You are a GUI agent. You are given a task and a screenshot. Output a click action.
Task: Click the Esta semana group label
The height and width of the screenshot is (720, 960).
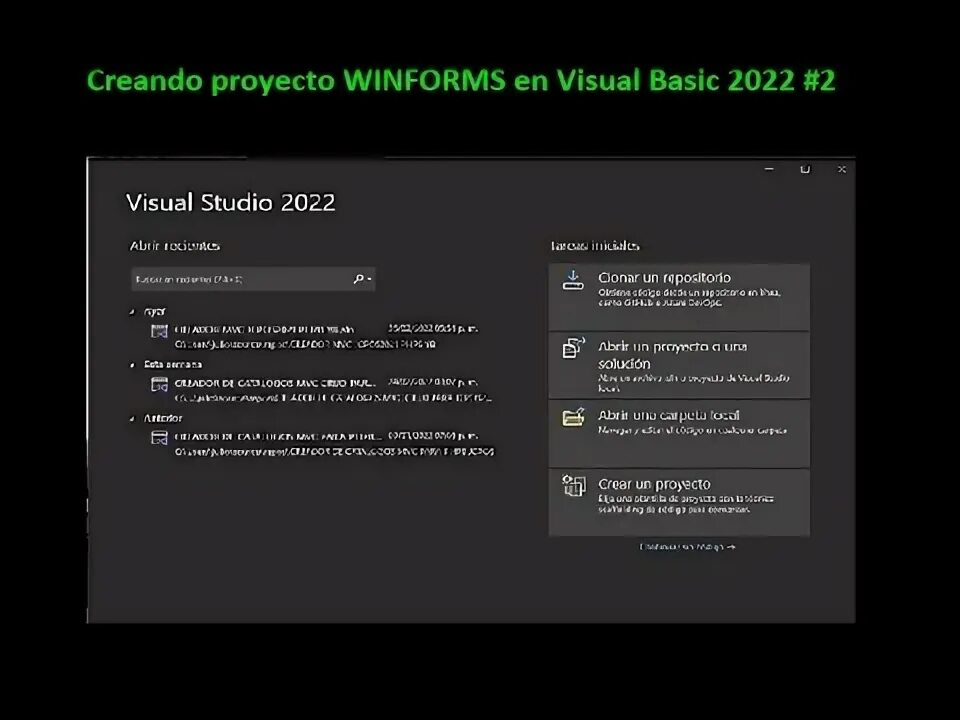(173, 364)
